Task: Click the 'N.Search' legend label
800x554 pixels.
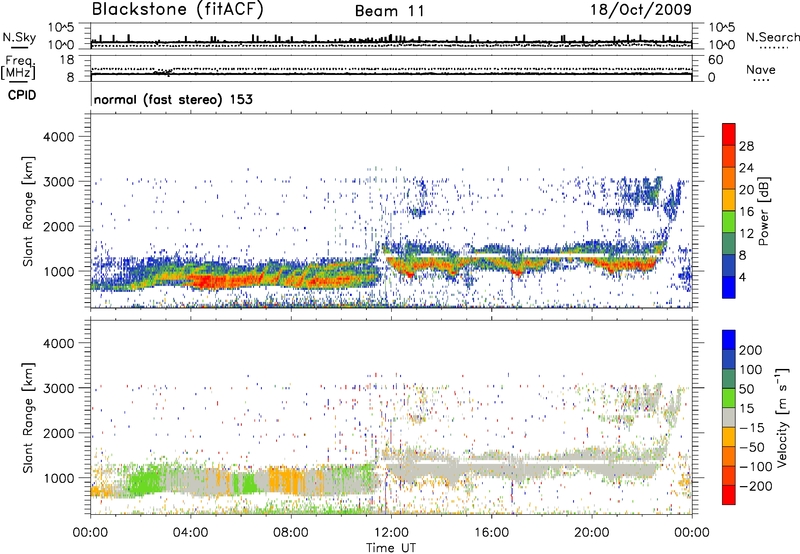Action: pos(773,37)
